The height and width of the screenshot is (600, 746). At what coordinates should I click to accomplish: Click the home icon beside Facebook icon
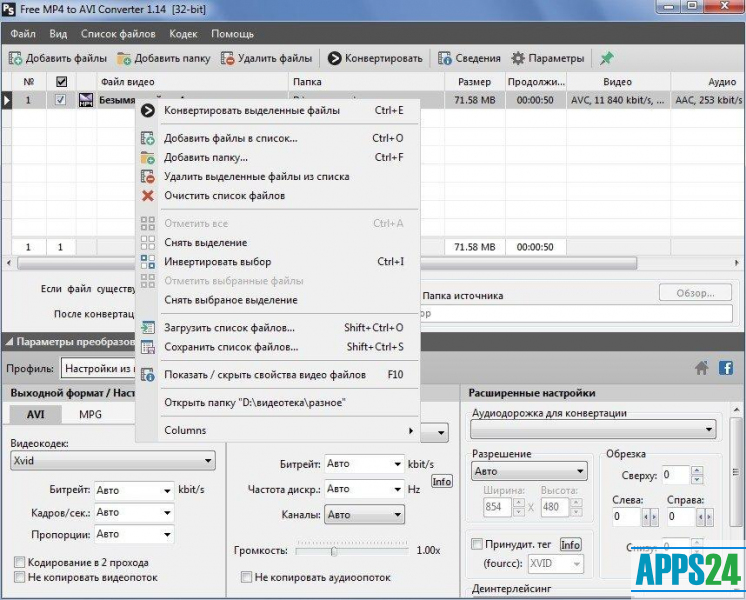tap(702, 368)
